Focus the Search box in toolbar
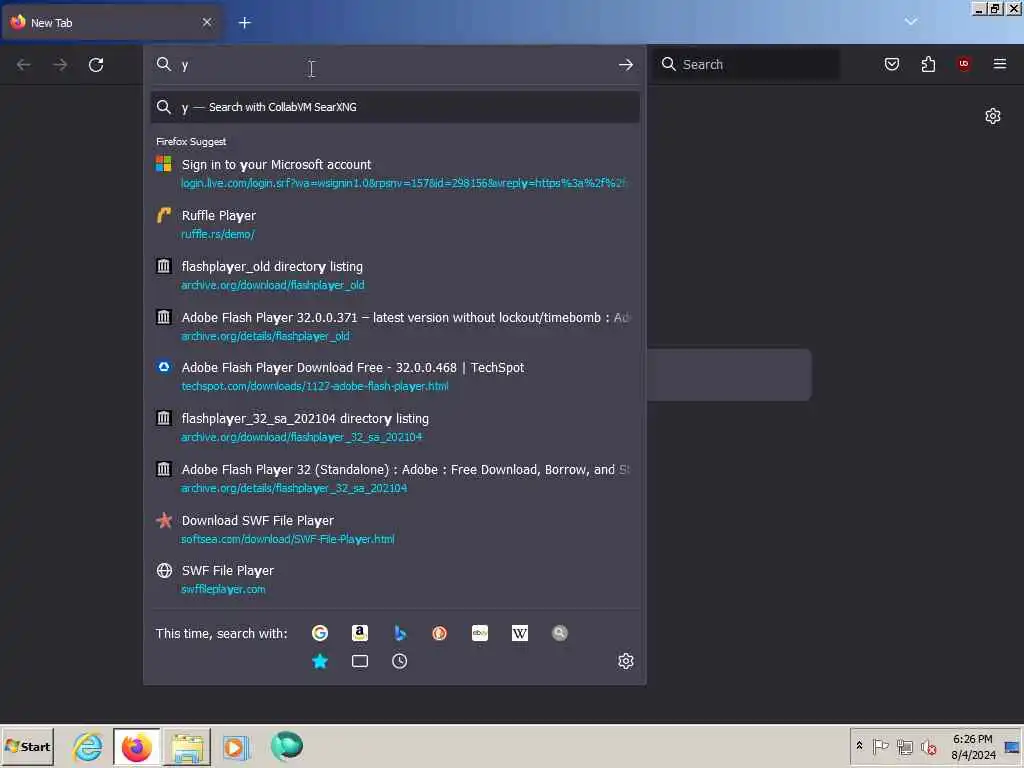 pos(746,64)
